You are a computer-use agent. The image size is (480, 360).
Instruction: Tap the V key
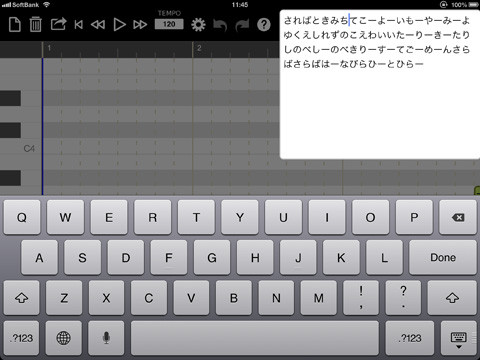coord(191,298)
